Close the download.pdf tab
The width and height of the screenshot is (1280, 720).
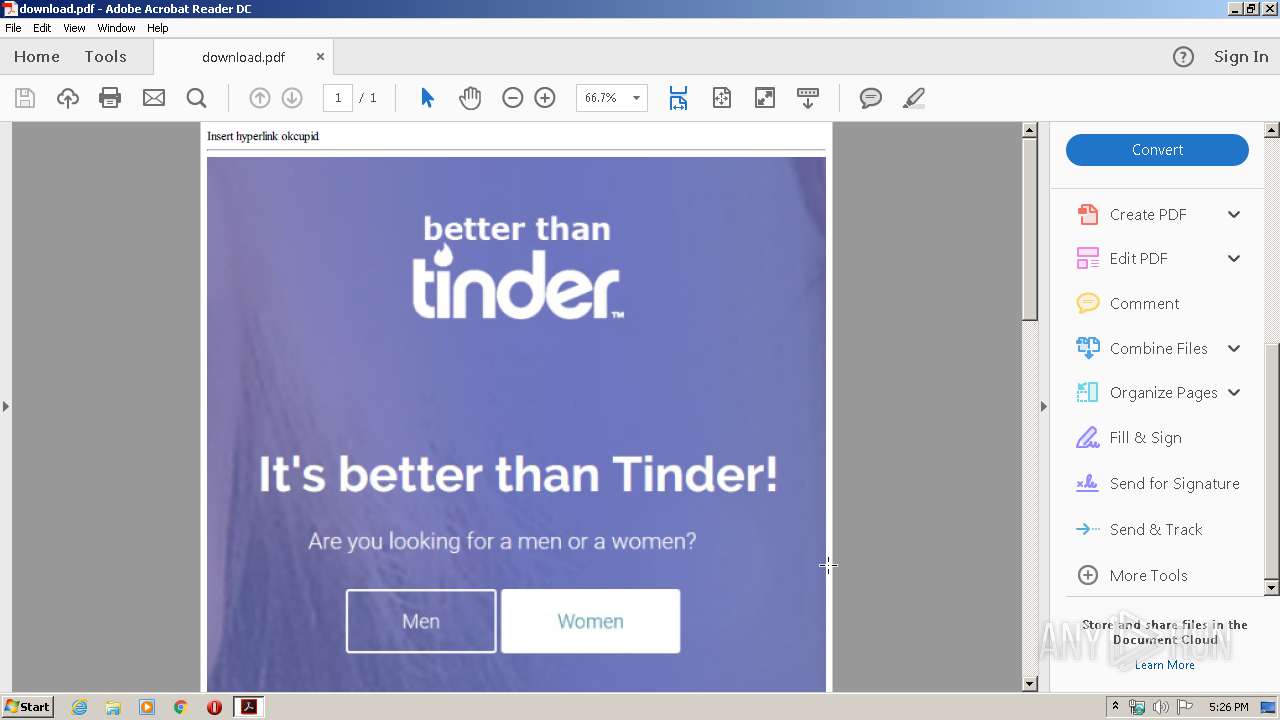[320, 57]
